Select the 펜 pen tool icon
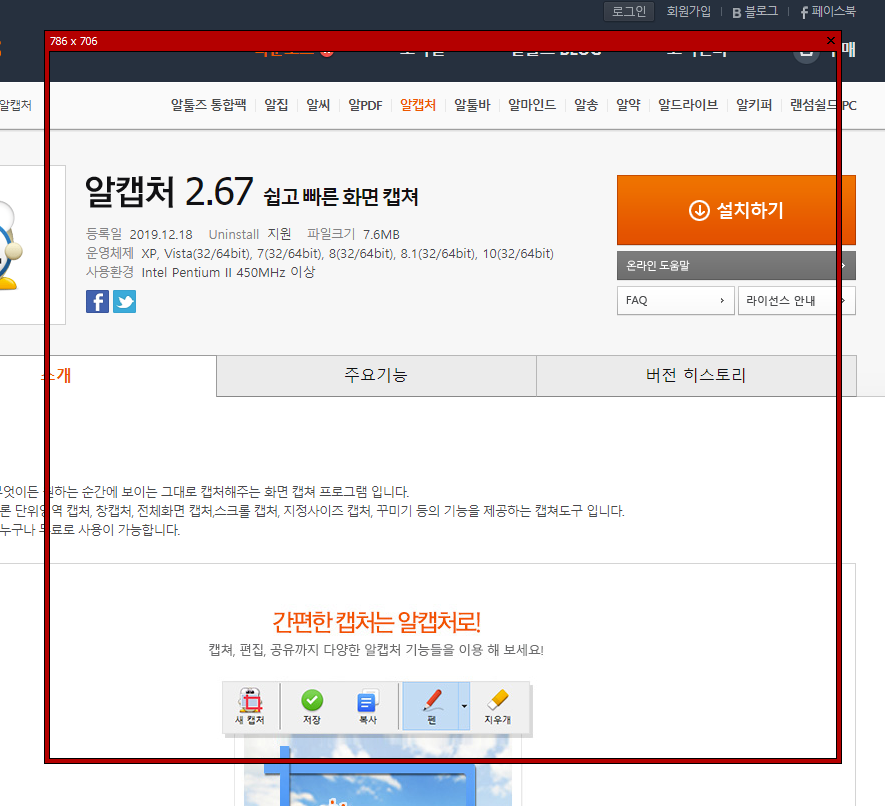This screenshot has width=885, height=806. click(x=431, y=706)
